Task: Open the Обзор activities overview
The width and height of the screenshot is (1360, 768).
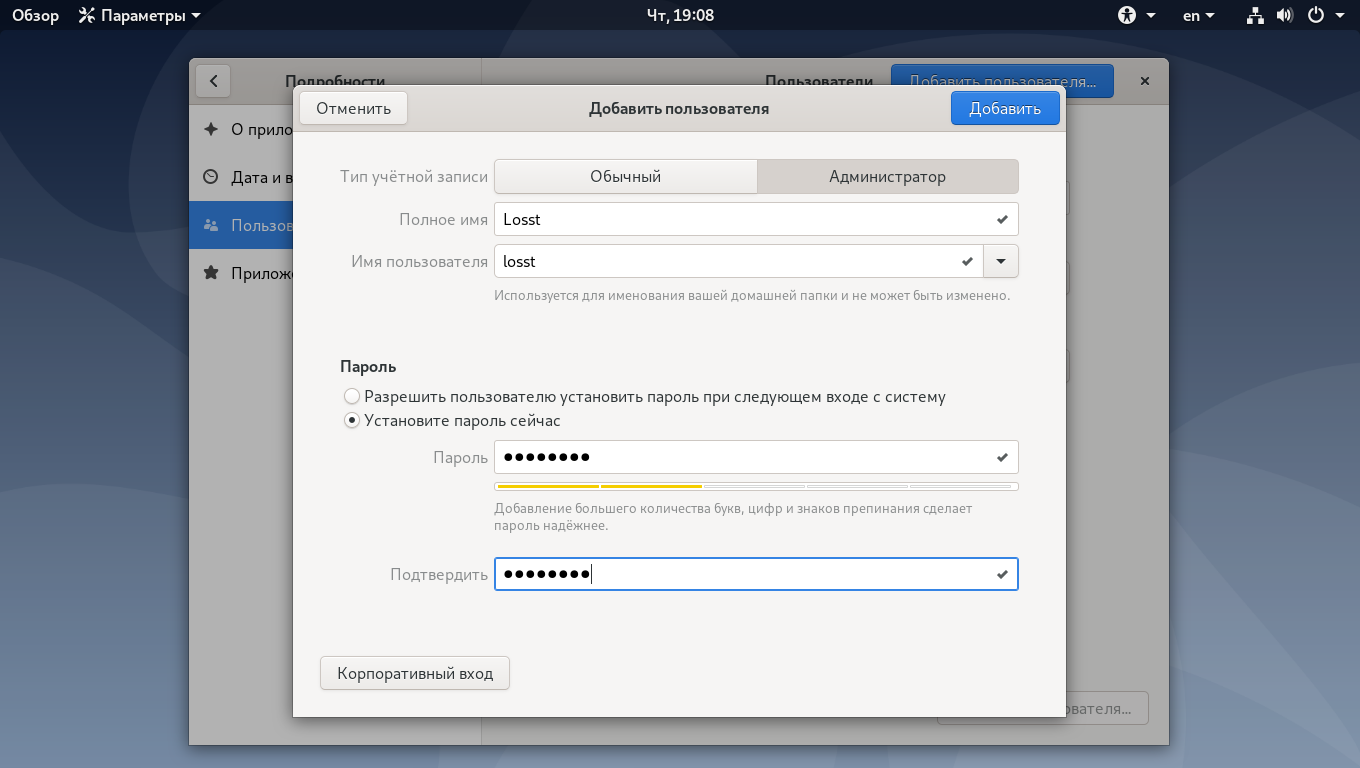Action: (35, 15)
